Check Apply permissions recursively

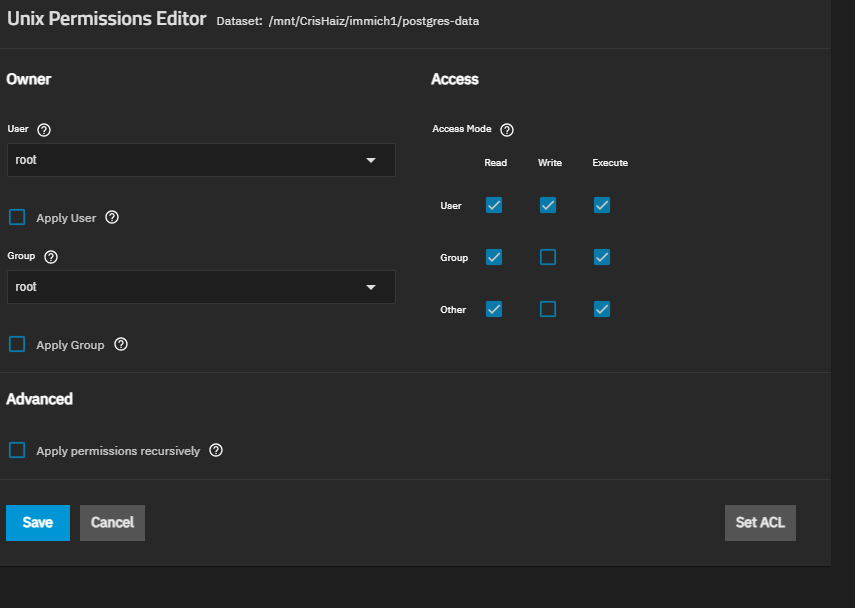[x=17, y=450]
